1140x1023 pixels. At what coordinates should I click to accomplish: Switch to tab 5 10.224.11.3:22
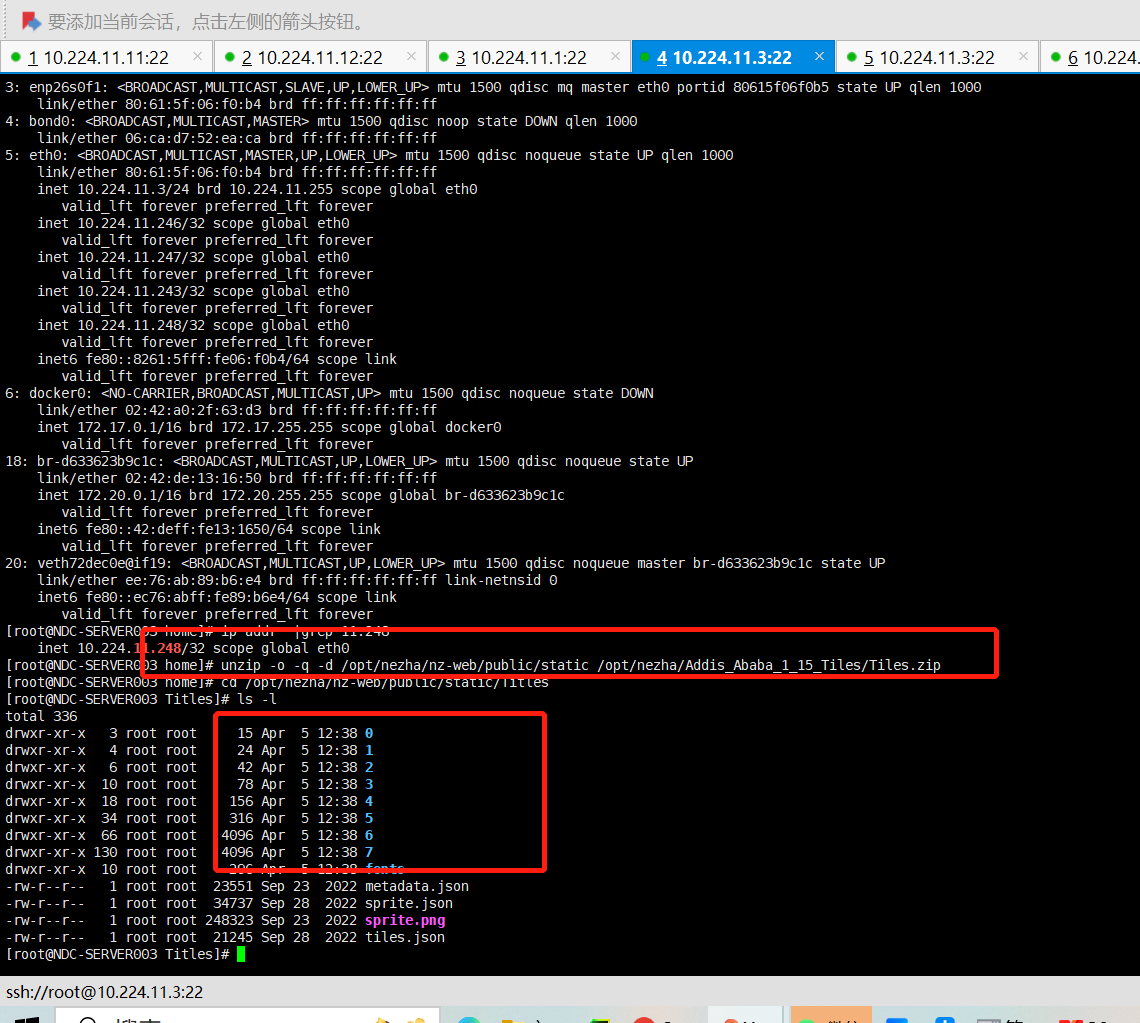(928, 58)
